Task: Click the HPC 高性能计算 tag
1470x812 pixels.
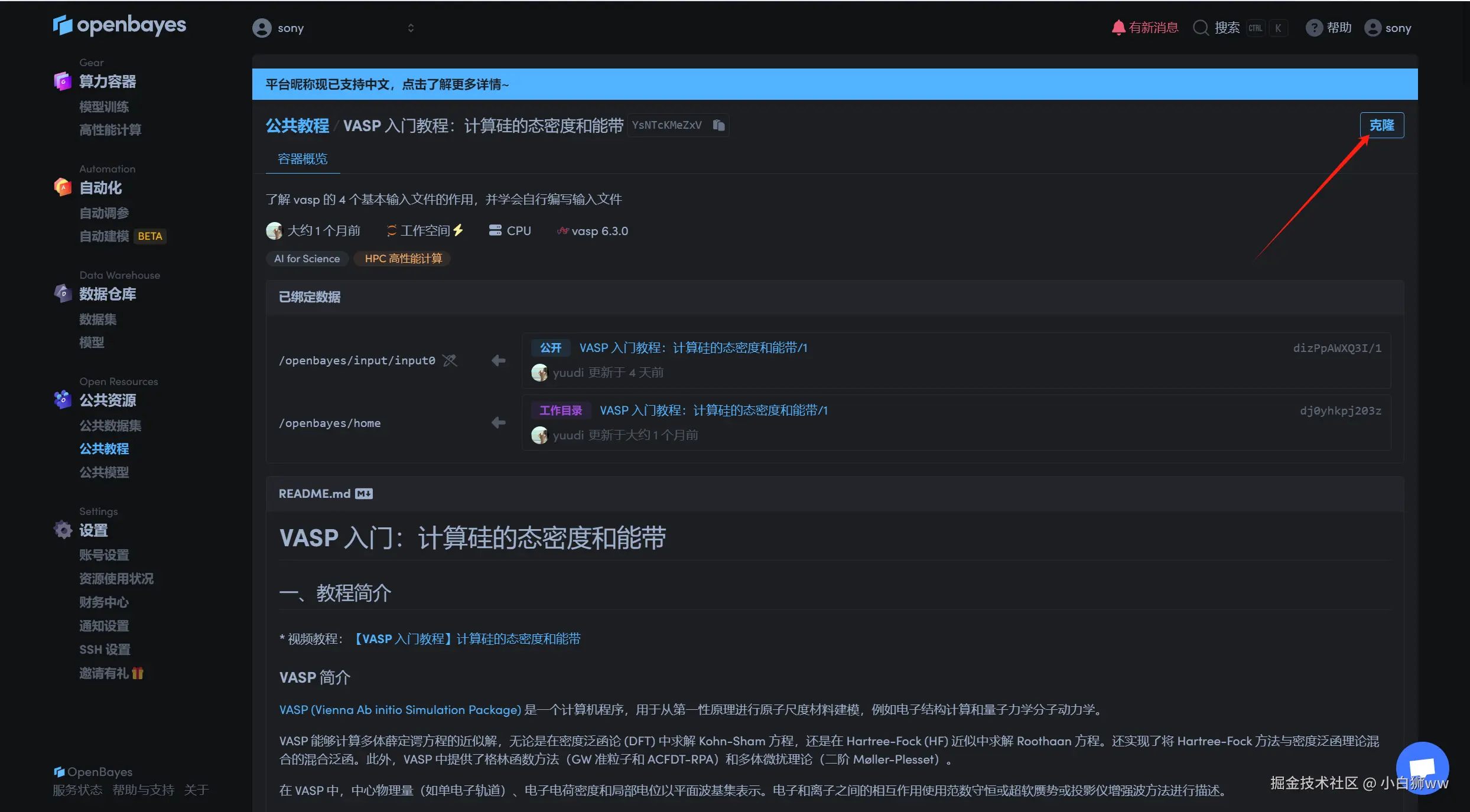Action: [403, 259]
